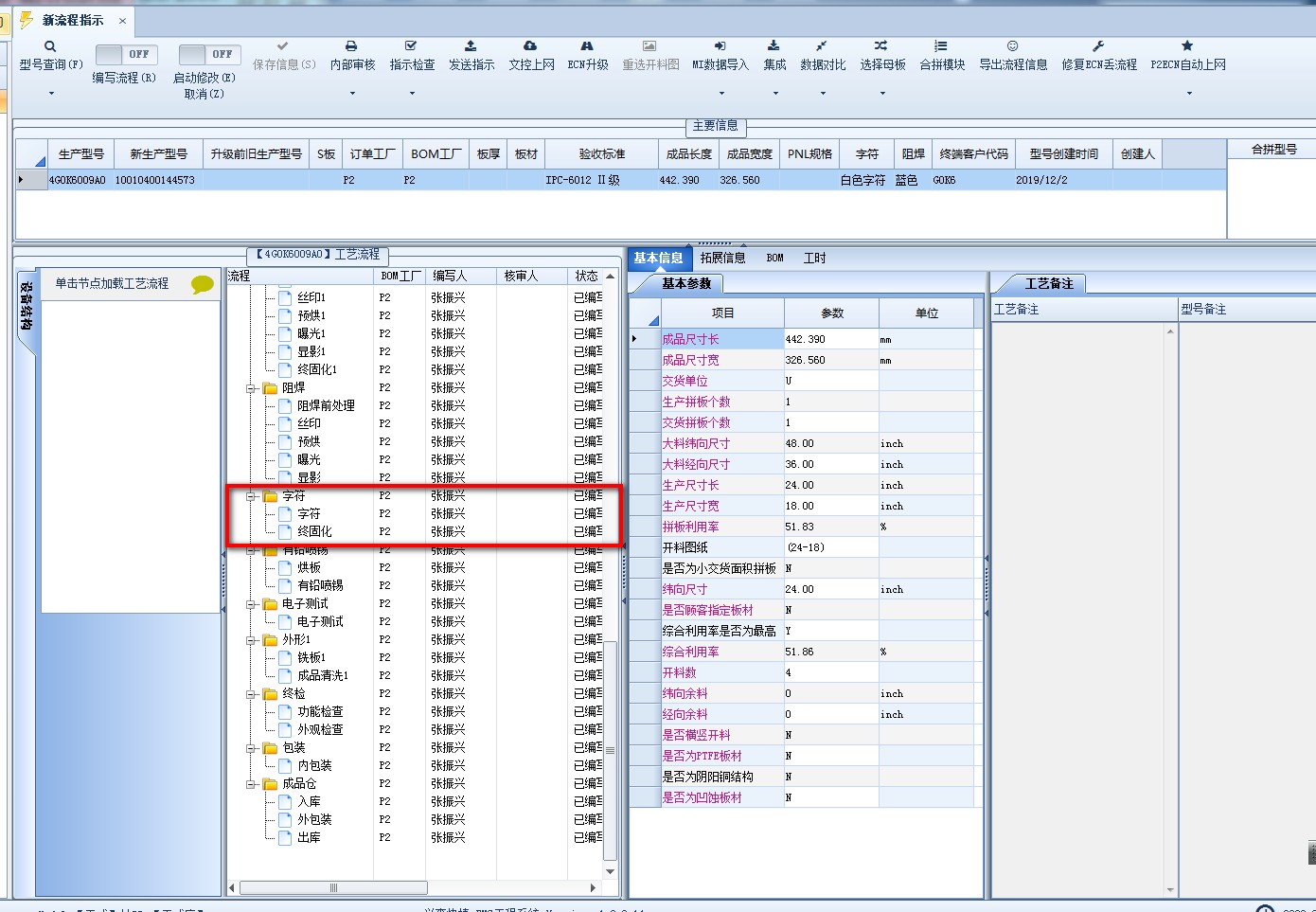Select the 出库 process step

(x=309, y=837)
